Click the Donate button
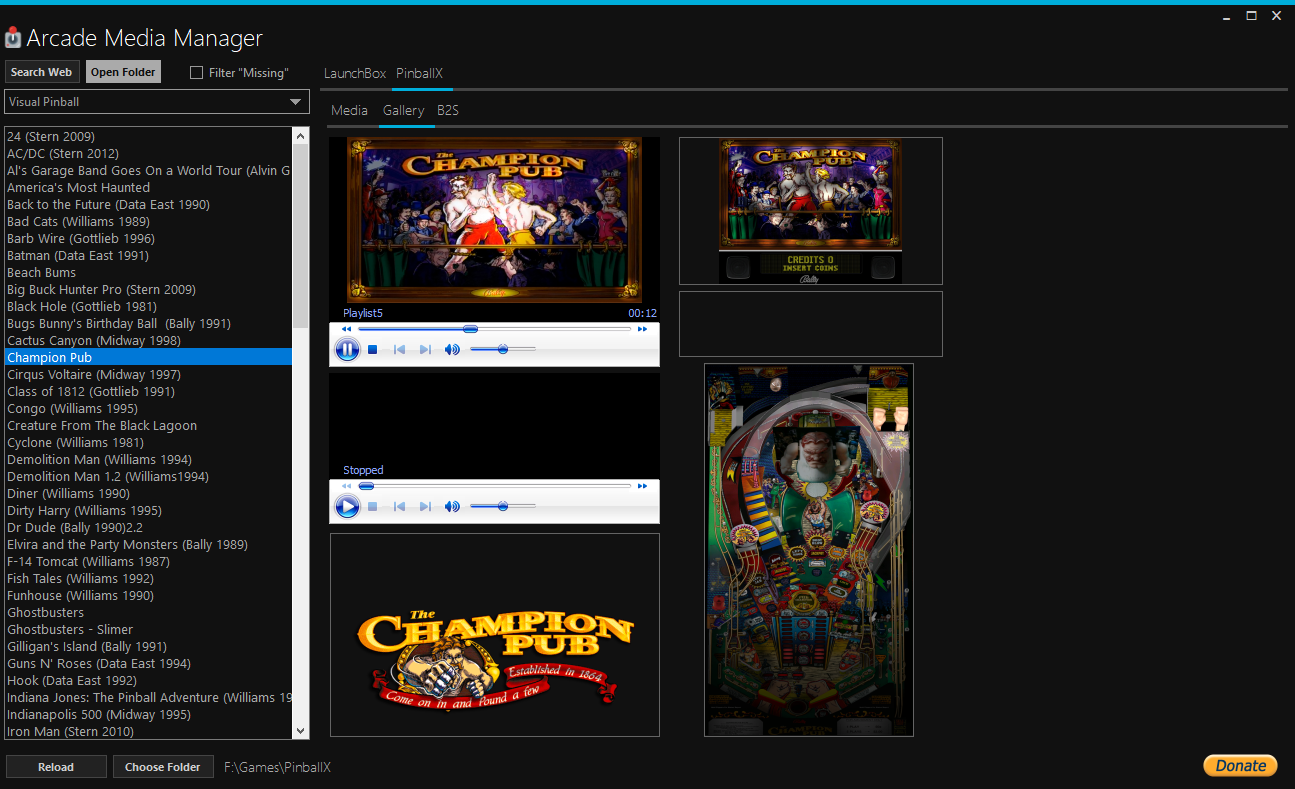 tap(1240, 766)
